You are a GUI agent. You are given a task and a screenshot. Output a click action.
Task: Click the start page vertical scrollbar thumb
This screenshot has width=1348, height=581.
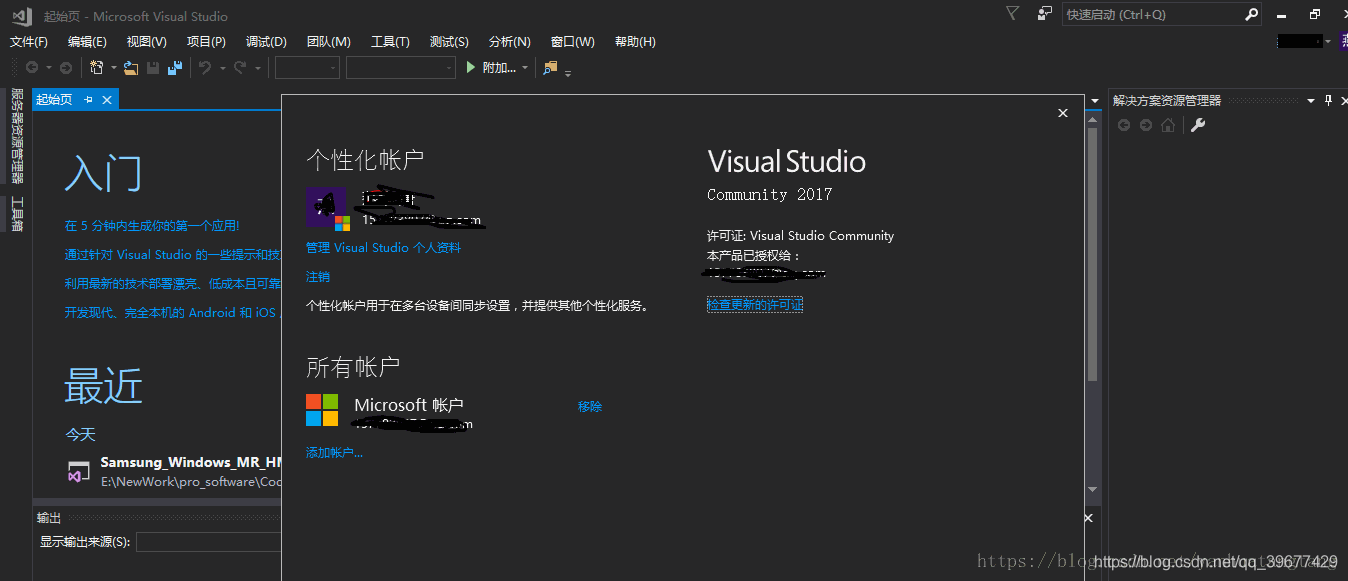(x=1093, y=254)
